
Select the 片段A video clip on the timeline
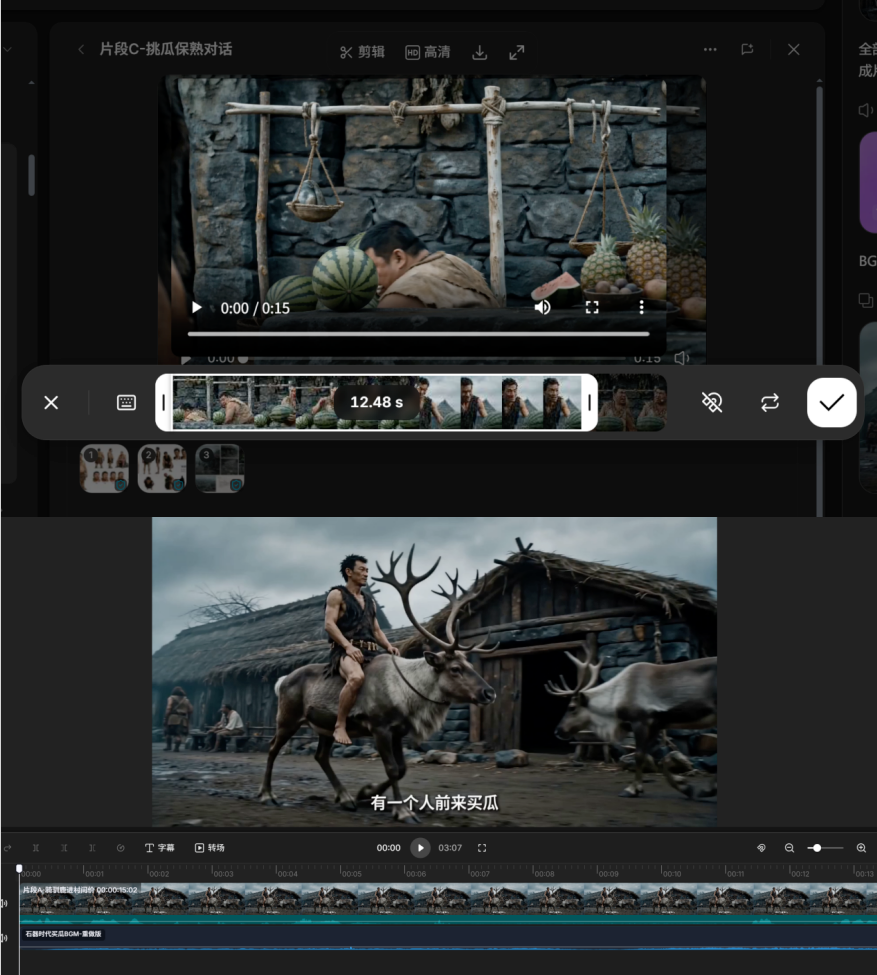point(448,903)
